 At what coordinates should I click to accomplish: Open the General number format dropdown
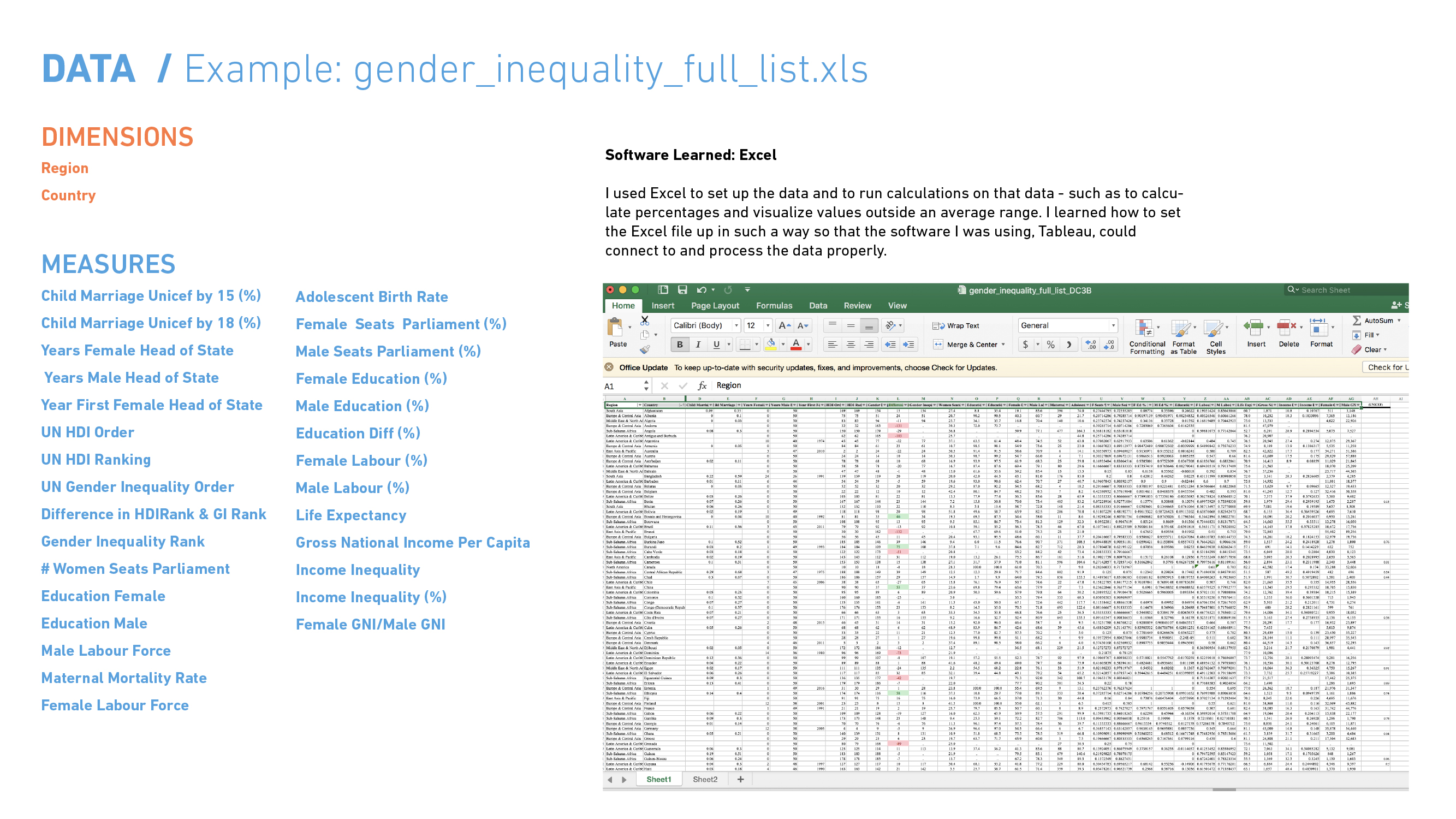(x=1113, y=325)
